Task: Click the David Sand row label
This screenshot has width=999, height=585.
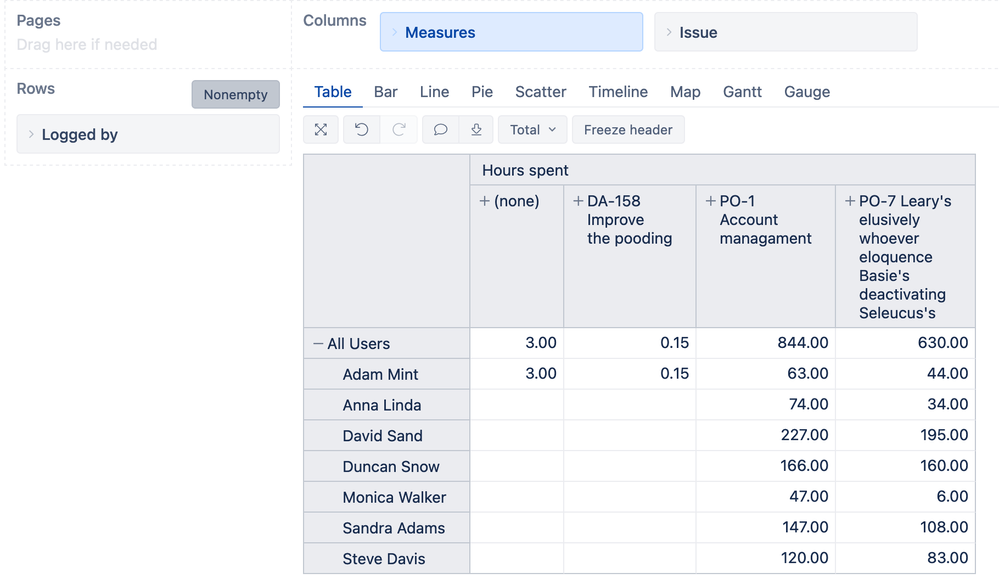Action: click(x=382, y=436)
